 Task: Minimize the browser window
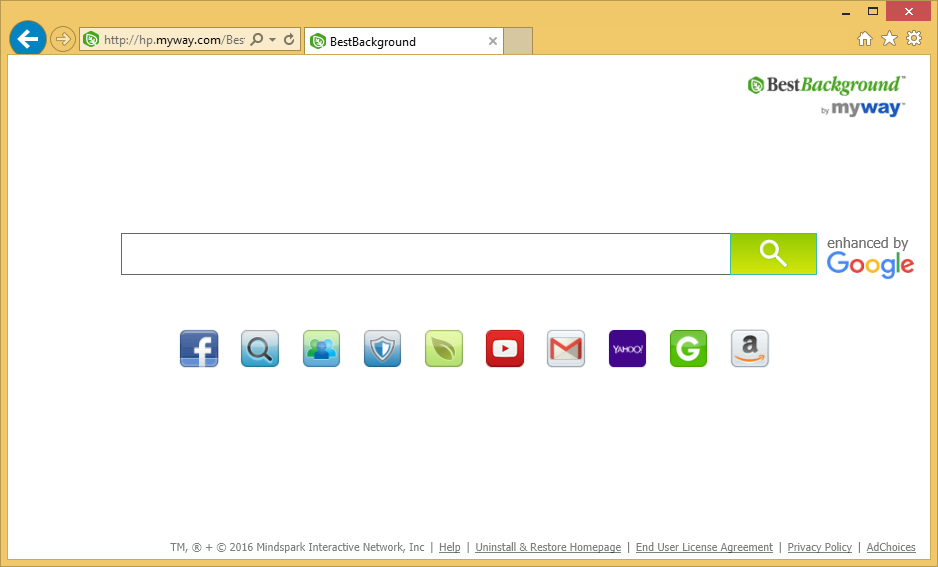coord(846,12)
